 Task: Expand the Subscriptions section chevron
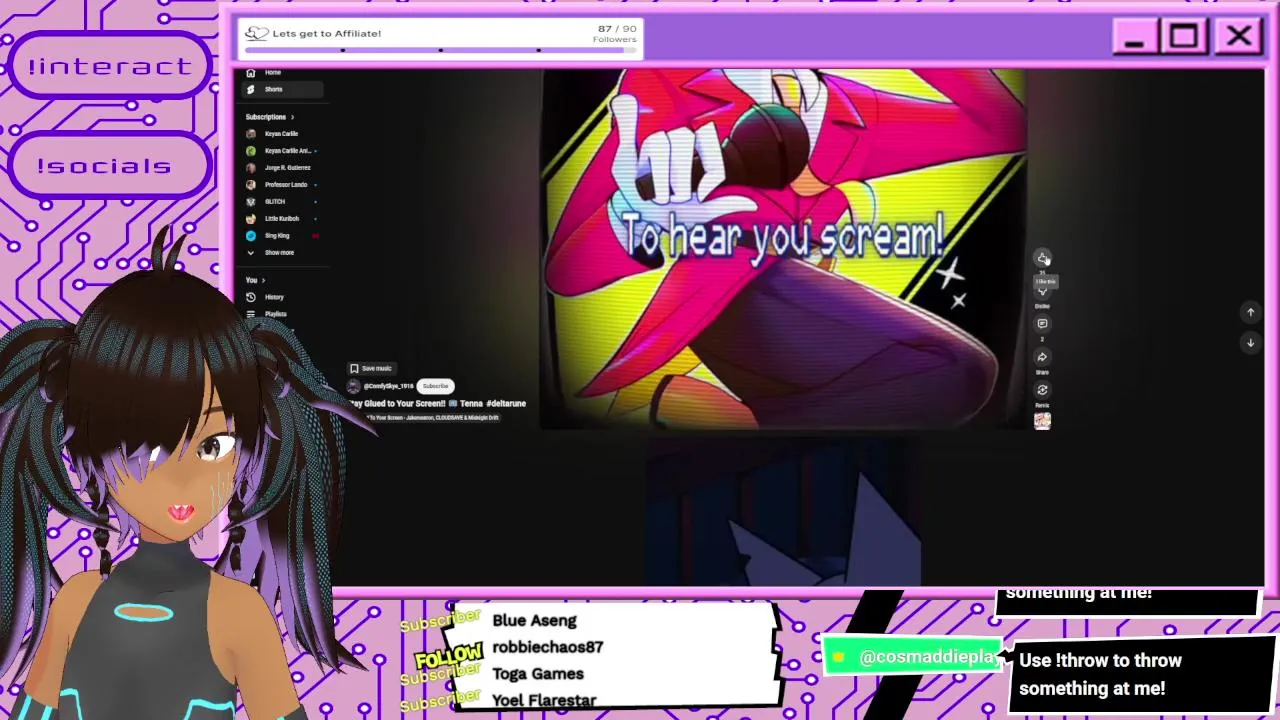[x=292, y=117]
